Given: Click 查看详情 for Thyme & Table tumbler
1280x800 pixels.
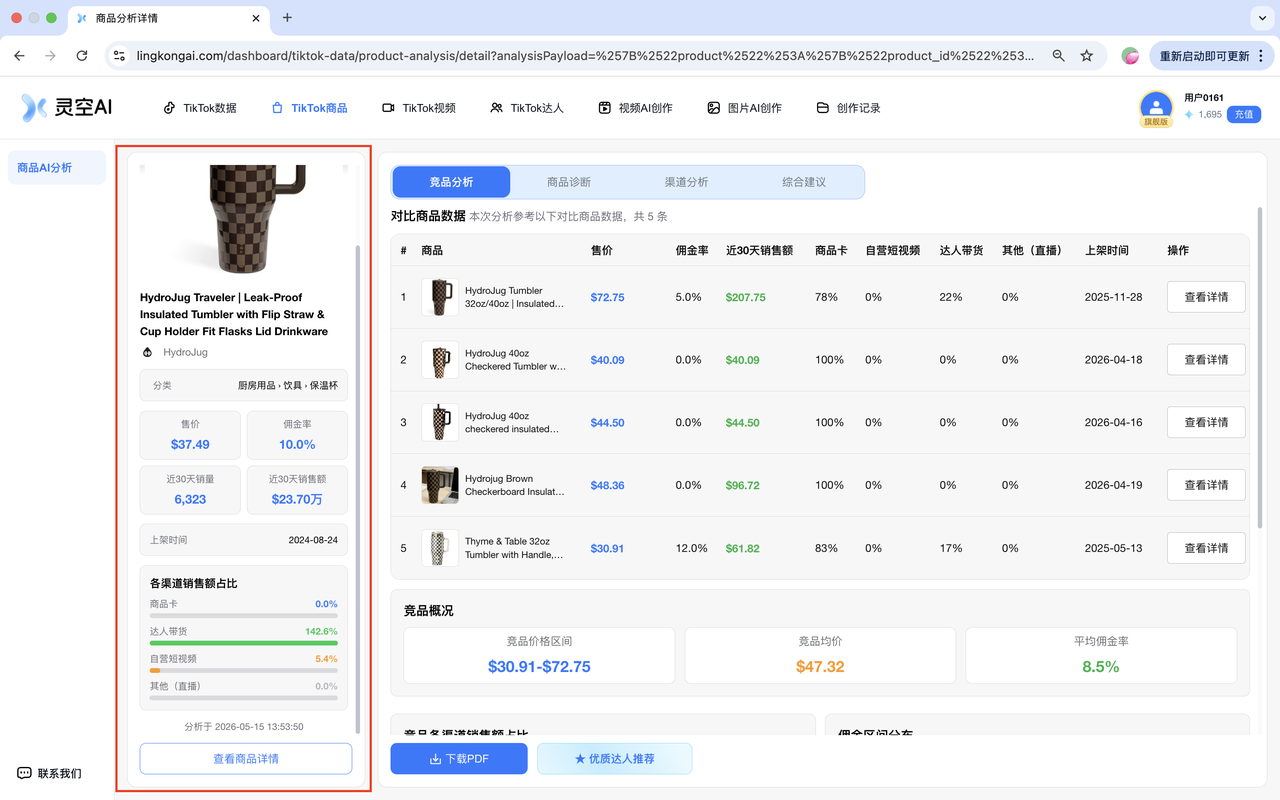Looking at the screenshot, I should tap(1206, 548).
